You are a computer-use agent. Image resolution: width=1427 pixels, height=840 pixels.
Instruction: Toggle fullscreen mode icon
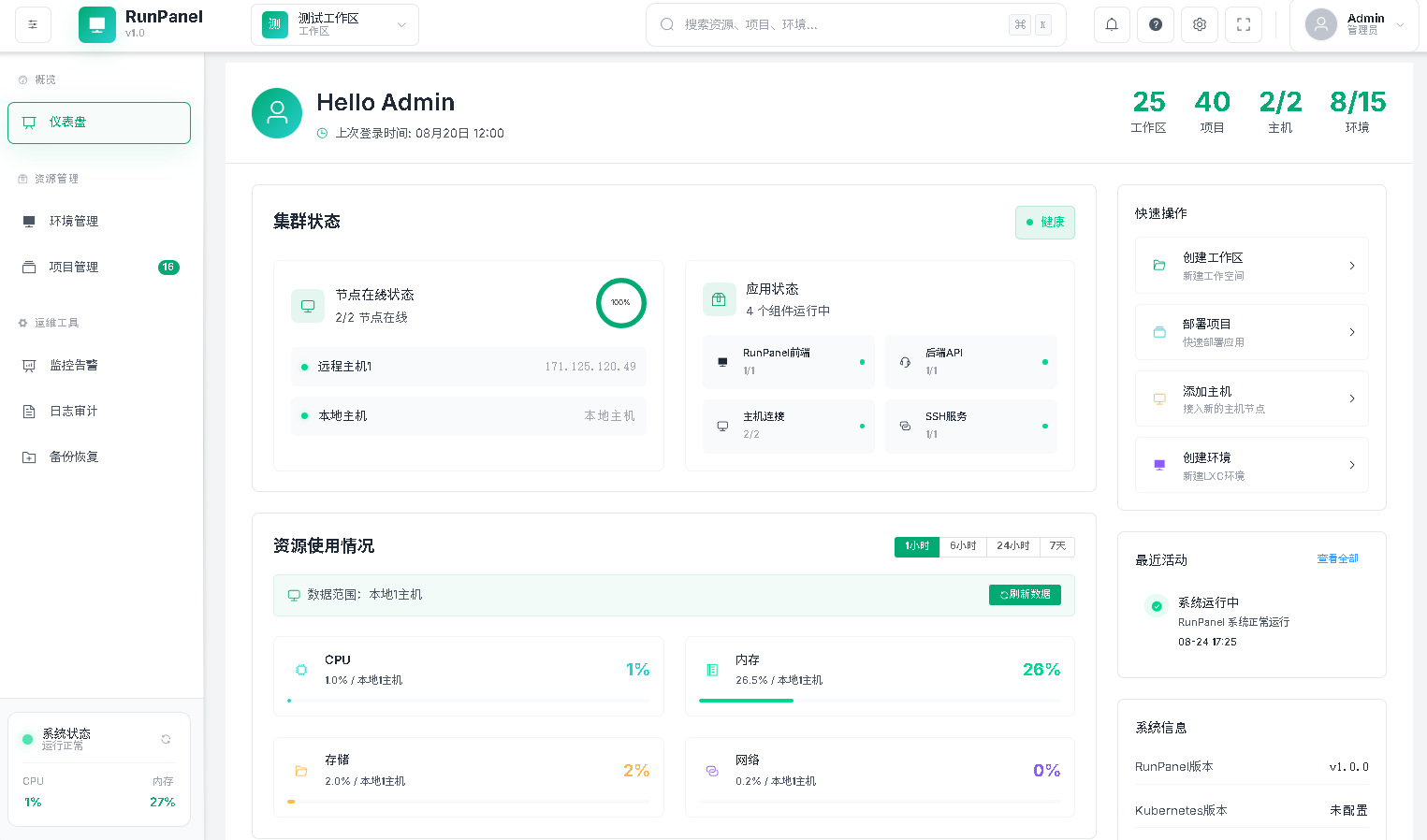coord(1244,25)
